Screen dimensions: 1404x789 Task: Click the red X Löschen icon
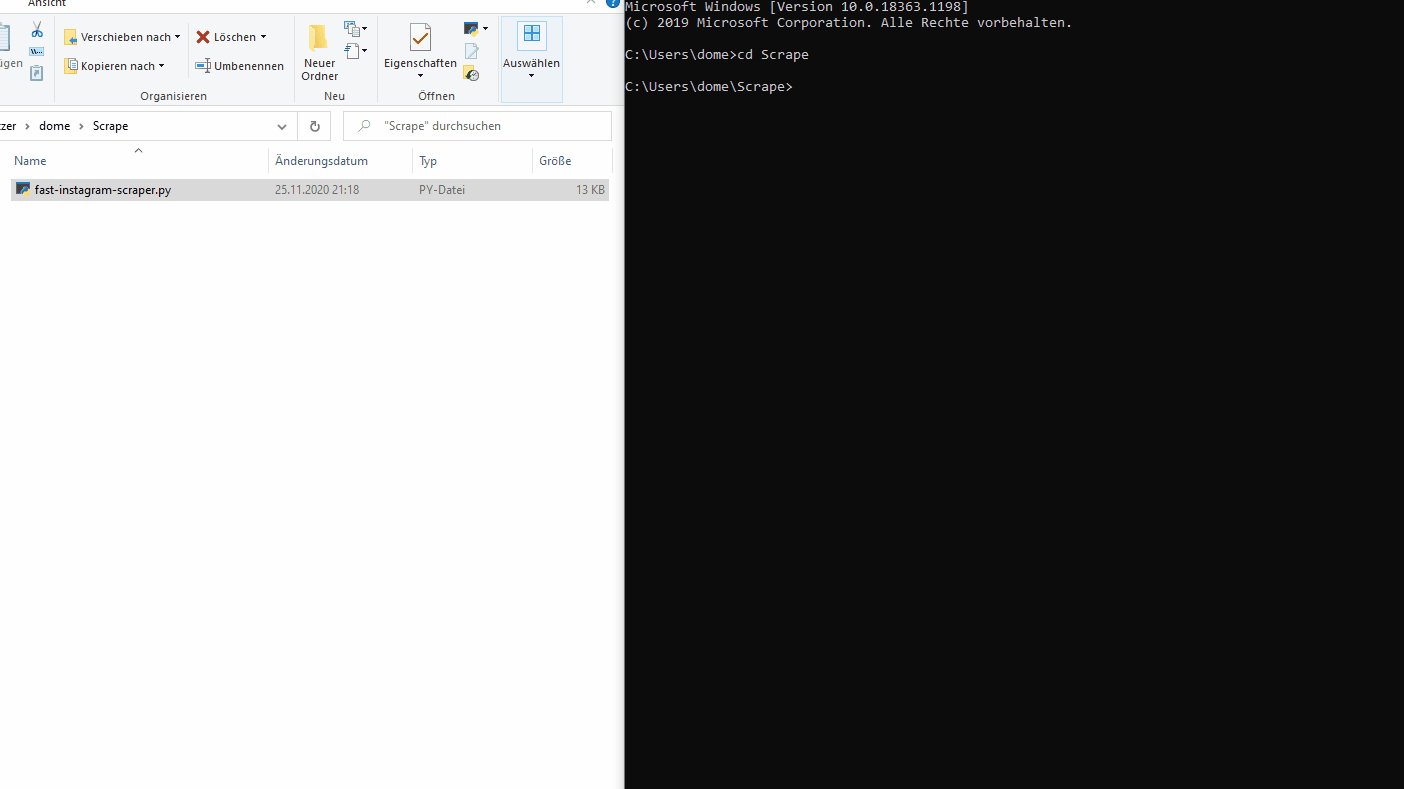203,37
